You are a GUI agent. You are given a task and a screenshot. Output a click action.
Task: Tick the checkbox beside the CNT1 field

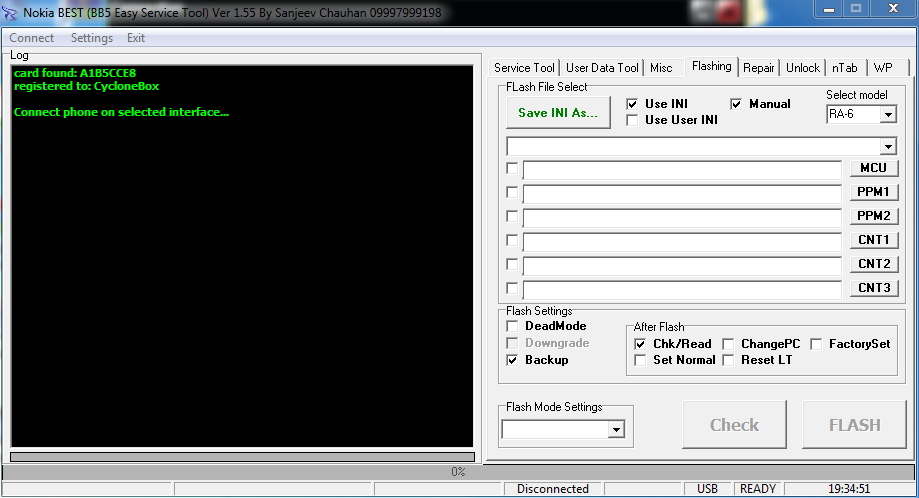(512, 240)
